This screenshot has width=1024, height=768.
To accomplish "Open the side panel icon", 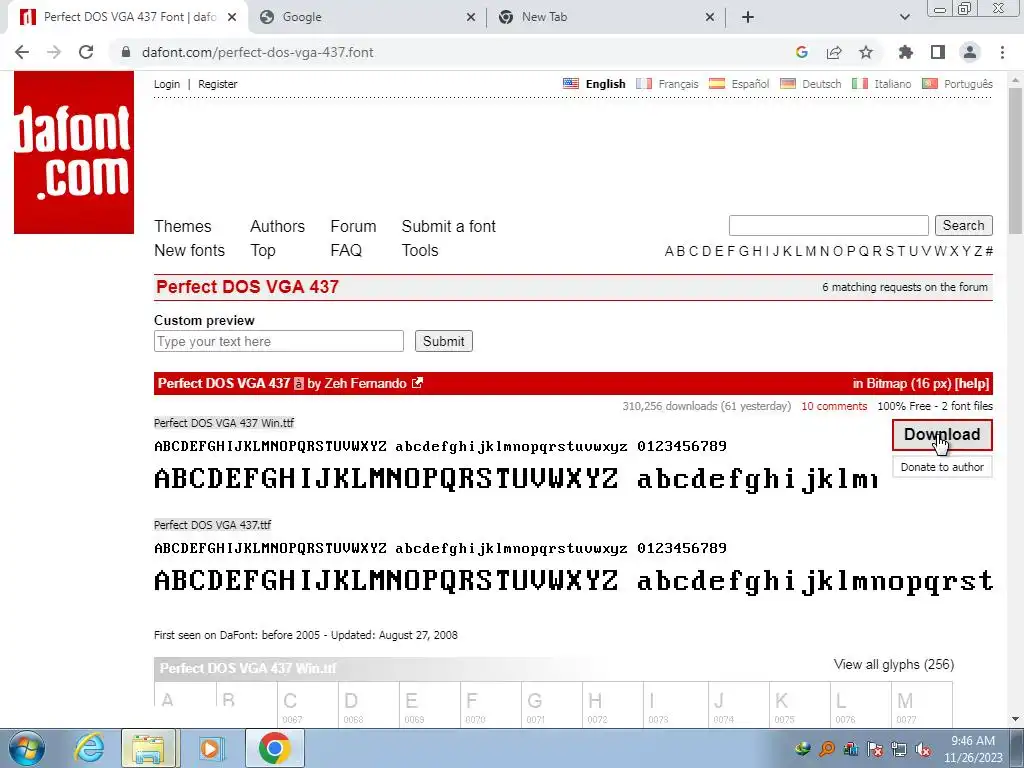I will 938,52.
